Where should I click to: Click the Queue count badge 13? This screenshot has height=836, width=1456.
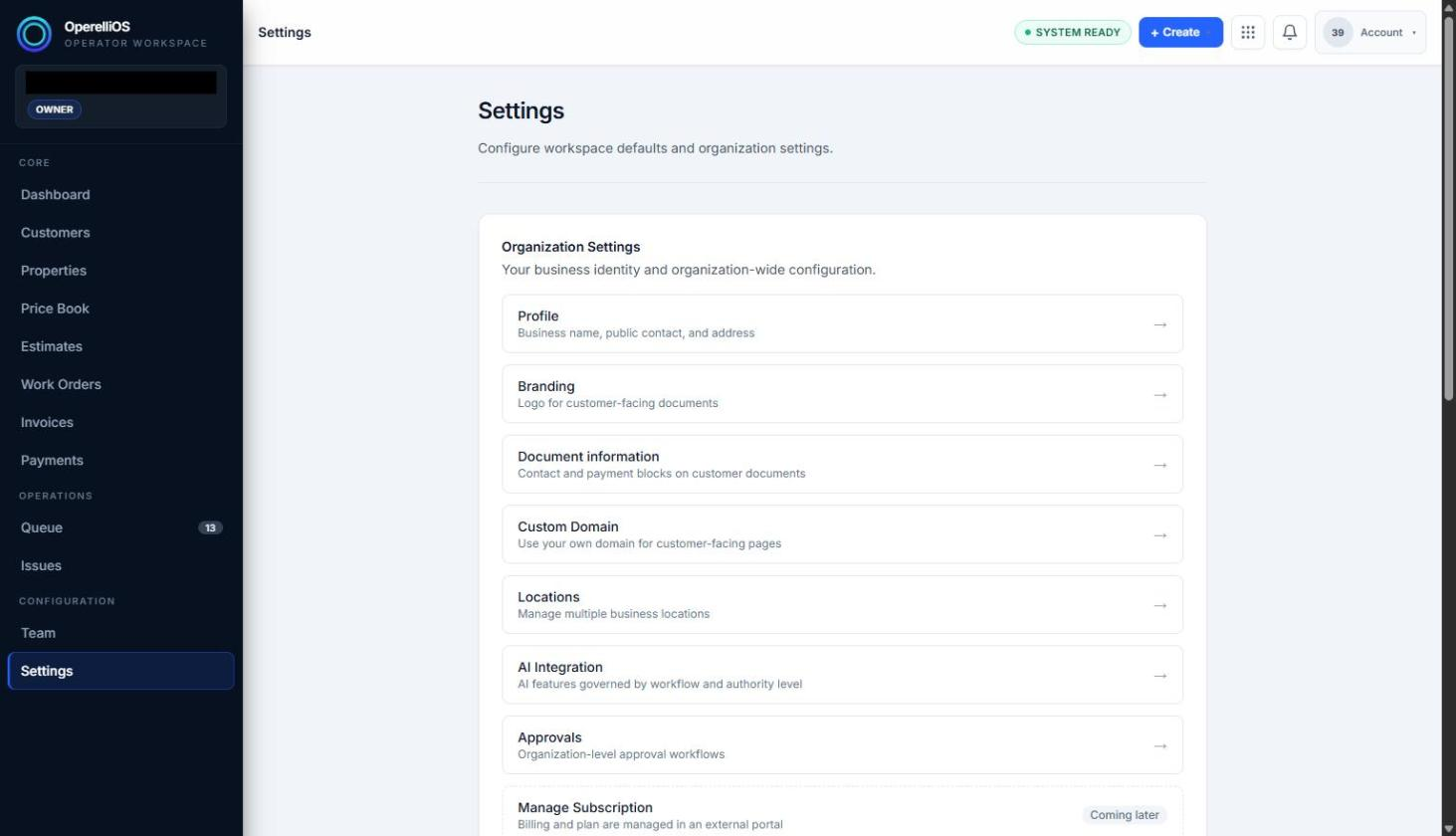tap(210, 527)
